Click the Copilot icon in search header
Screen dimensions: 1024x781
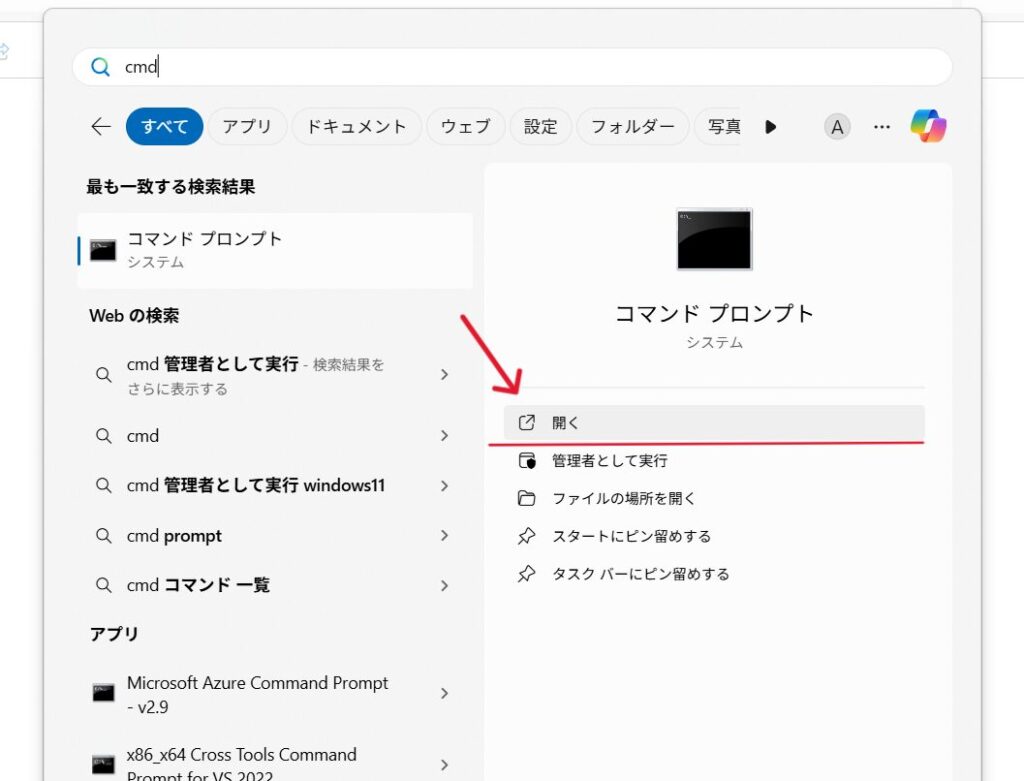click(x=928, y=126)
